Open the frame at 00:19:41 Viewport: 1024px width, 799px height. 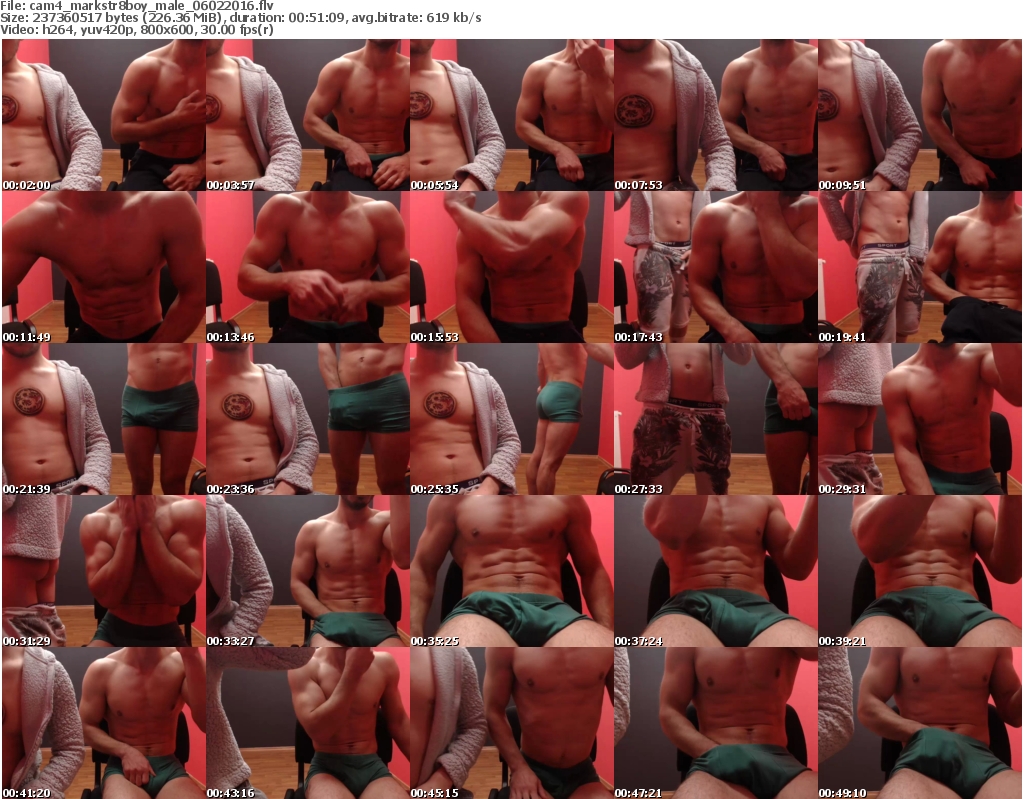pos(920,267)
